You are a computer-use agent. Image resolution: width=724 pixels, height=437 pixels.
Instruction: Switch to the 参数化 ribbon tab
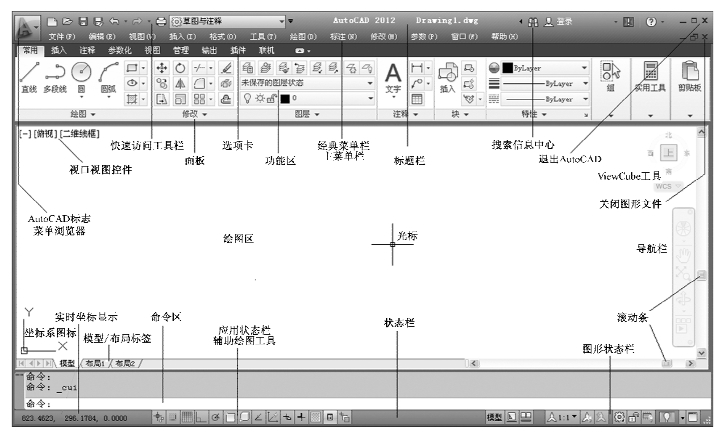[x=120, y=50]
